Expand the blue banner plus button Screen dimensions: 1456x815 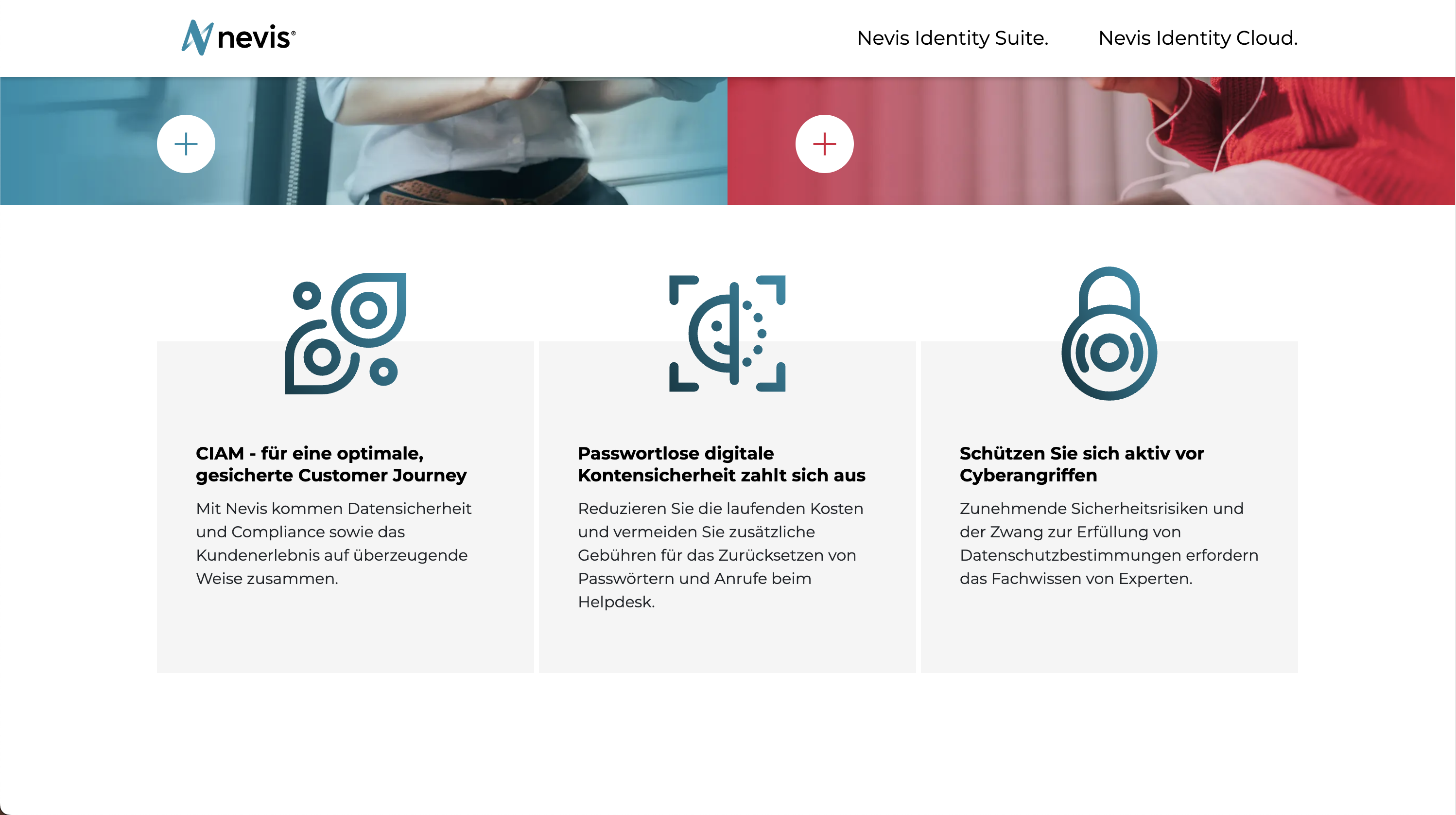click(186, 143)
